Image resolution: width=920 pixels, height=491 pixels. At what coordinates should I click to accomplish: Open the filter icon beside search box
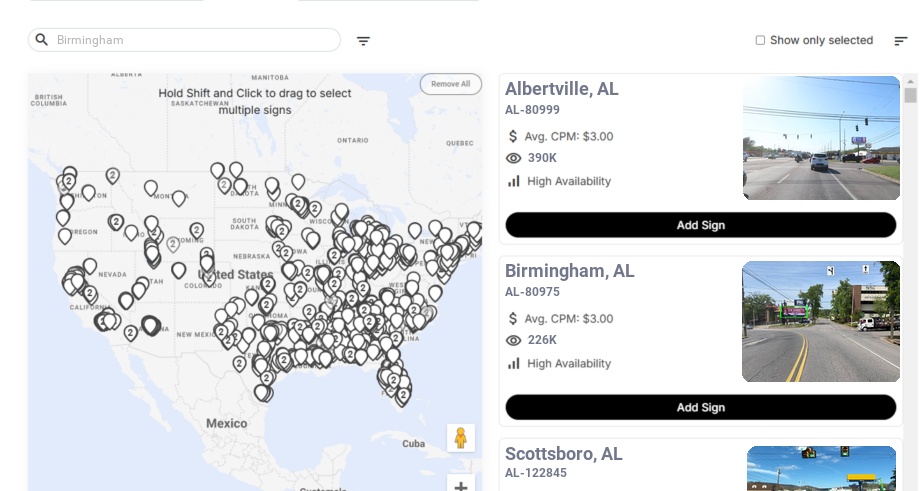[363, 41]
